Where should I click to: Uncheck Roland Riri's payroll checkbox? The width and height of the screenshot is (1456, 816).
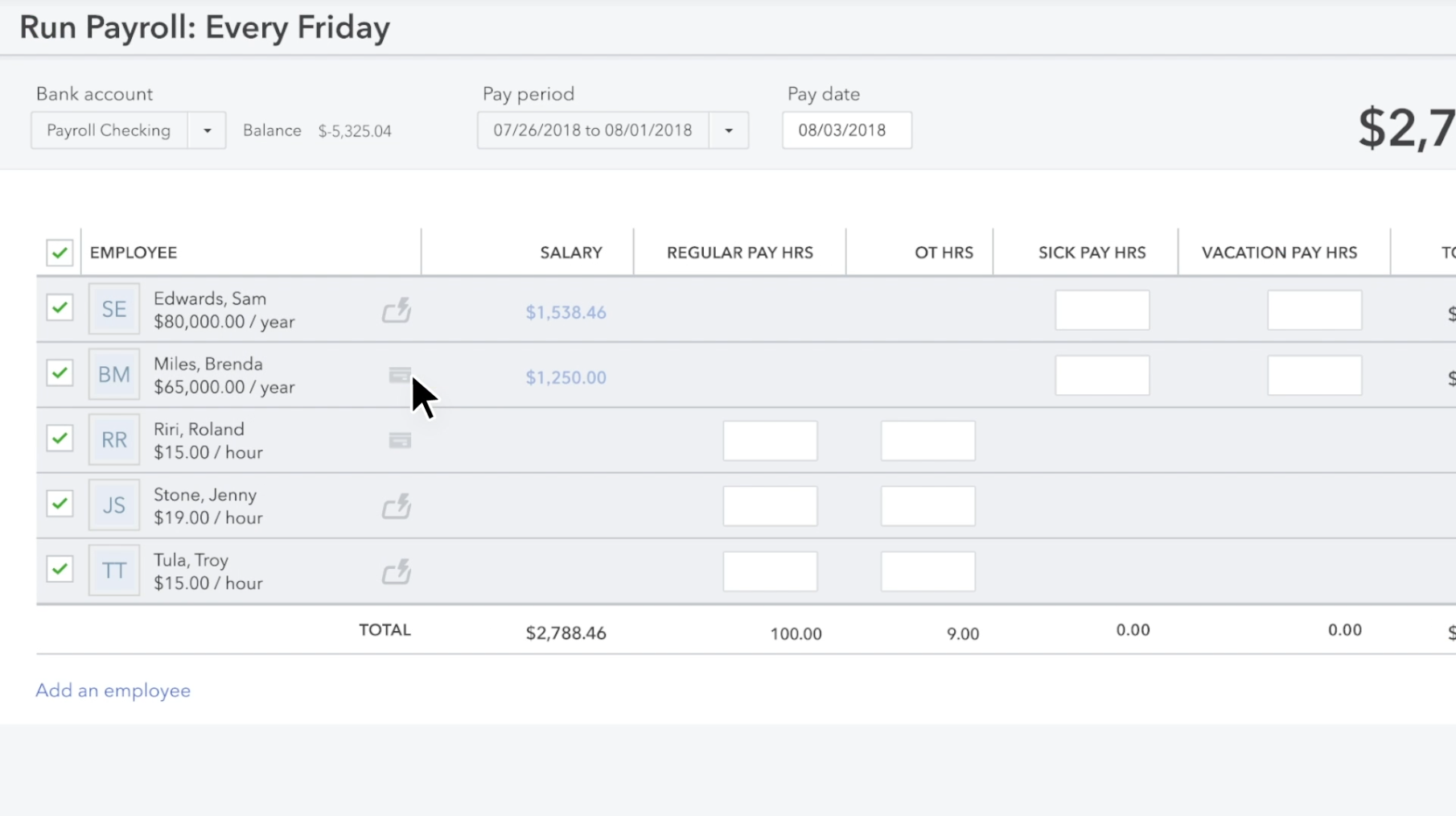(x=60, y=439)
